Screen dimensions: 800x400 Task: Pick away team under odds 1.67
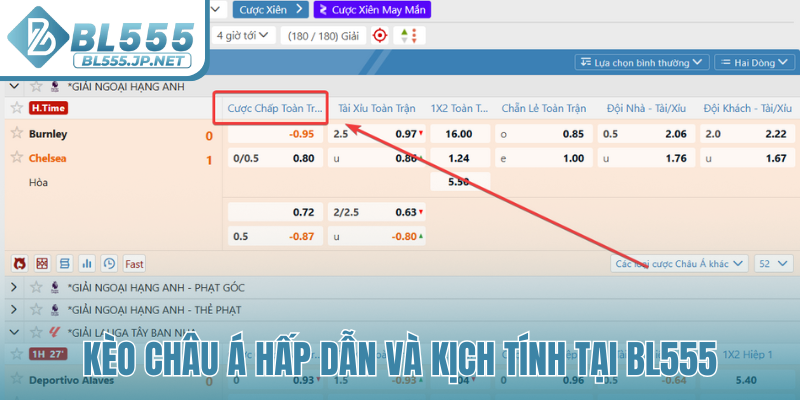pyautogui.click(x=747, y=158)
